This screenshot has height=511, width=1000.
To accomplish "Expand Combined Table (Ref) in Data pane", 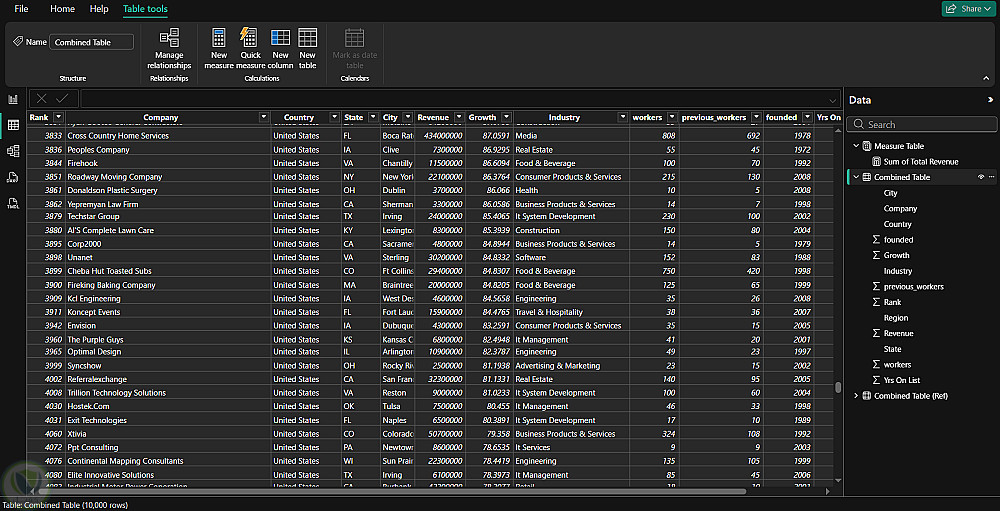I will (855, 396).
